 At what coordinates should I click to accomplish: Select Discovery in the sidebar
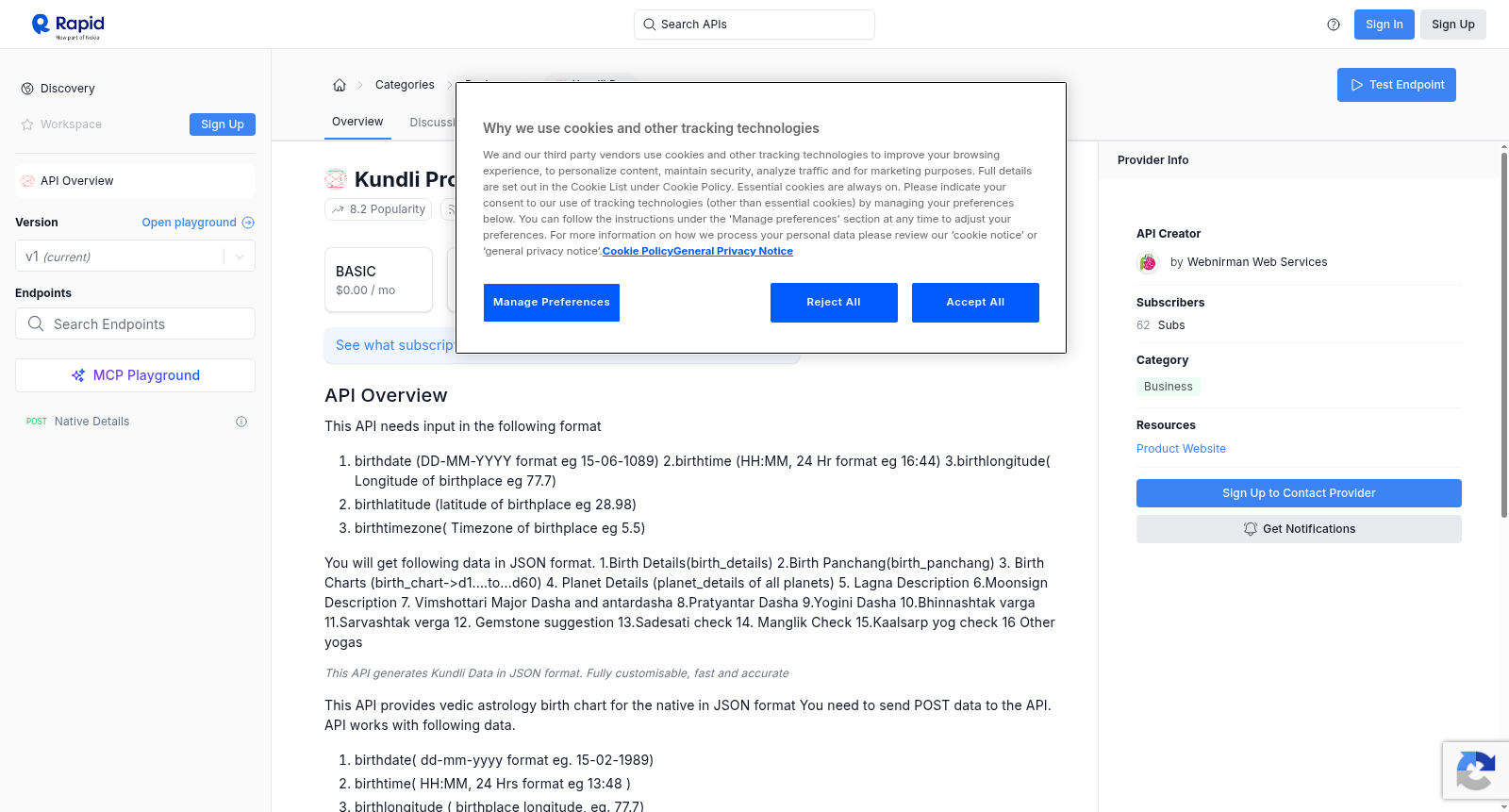[x=68, y=89]
